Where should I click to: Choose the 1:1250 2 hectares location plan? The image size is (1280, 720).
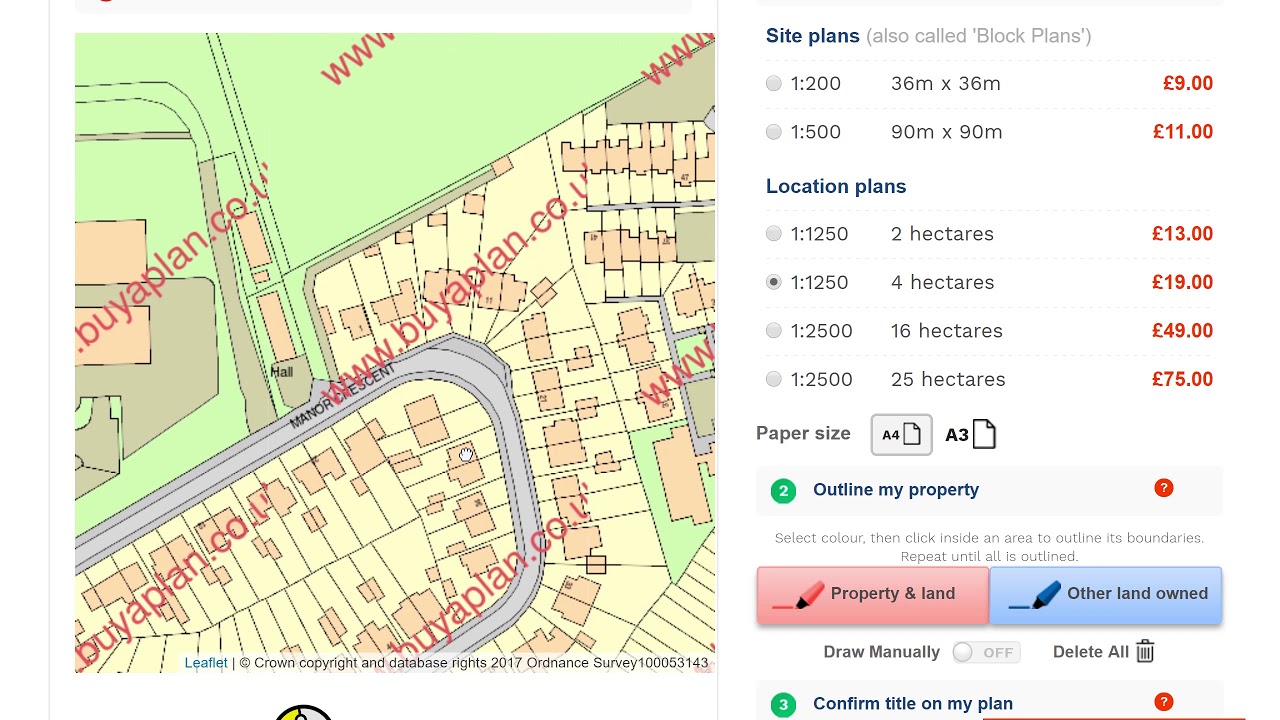coord(774,234)
